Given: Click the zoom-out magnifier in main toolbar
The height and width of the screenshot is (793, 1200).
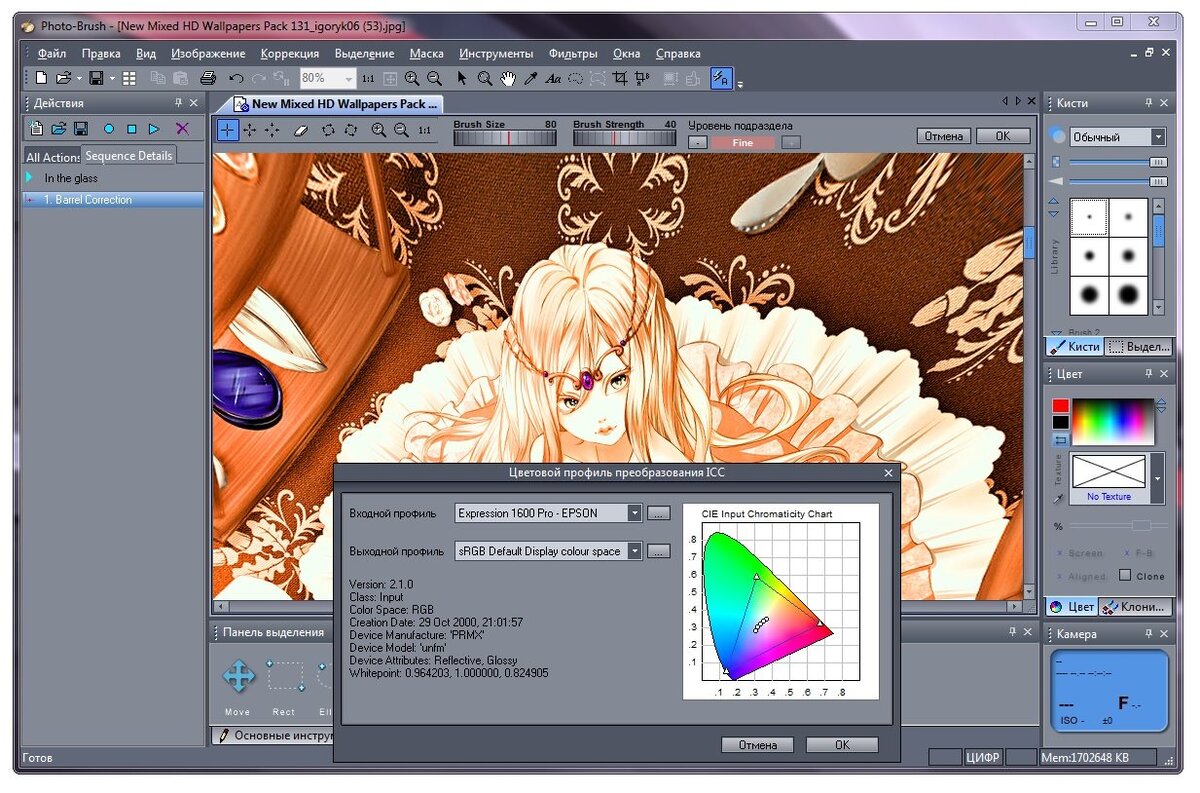Looking at the screenshot, I should (x=434, y=78).
